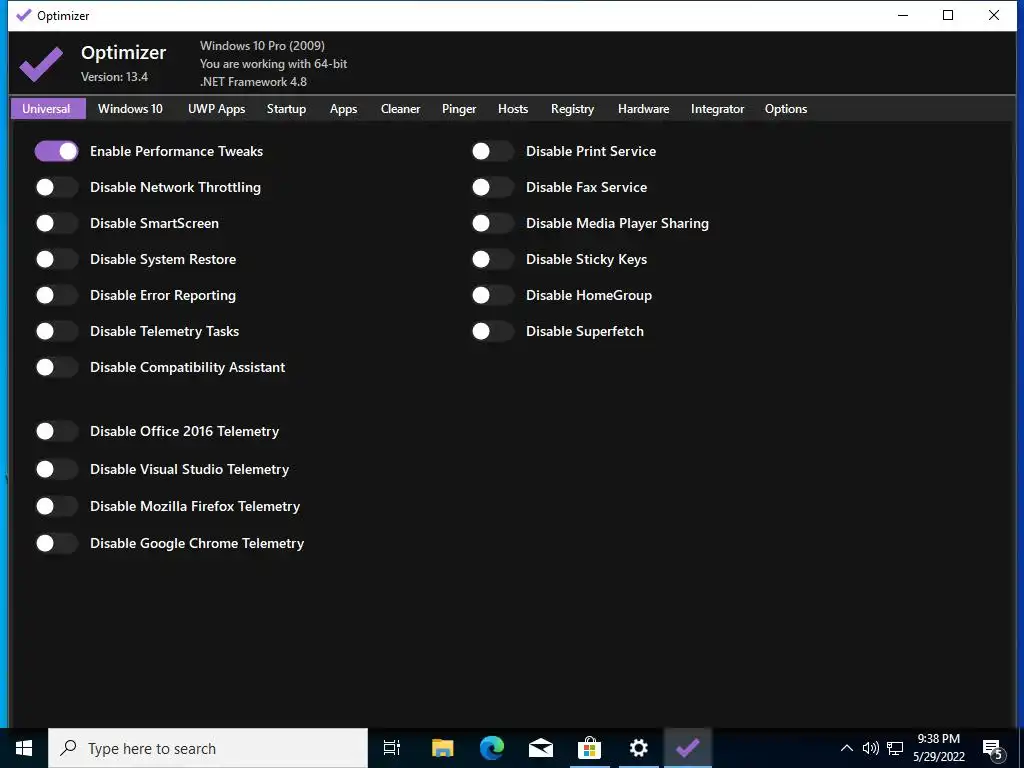Enable Disable Telemetry Tasks toggle
The image size is (1024, 768).
pyautogui.click(x=56, y=331)
